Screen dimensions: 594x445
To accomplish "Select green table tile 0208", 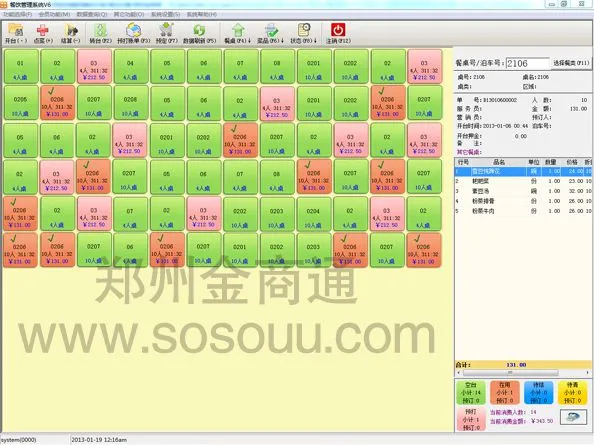I will [131, 103].
